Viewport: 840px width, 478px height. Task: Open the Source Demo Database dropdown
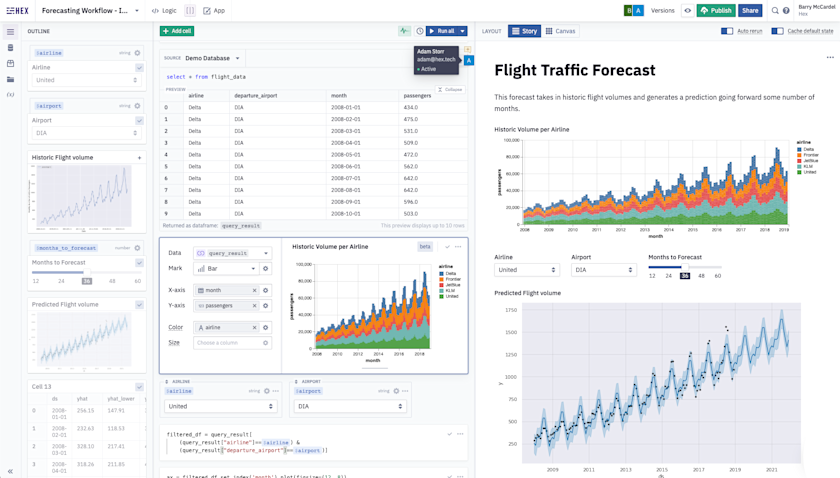tap(213, 58)
